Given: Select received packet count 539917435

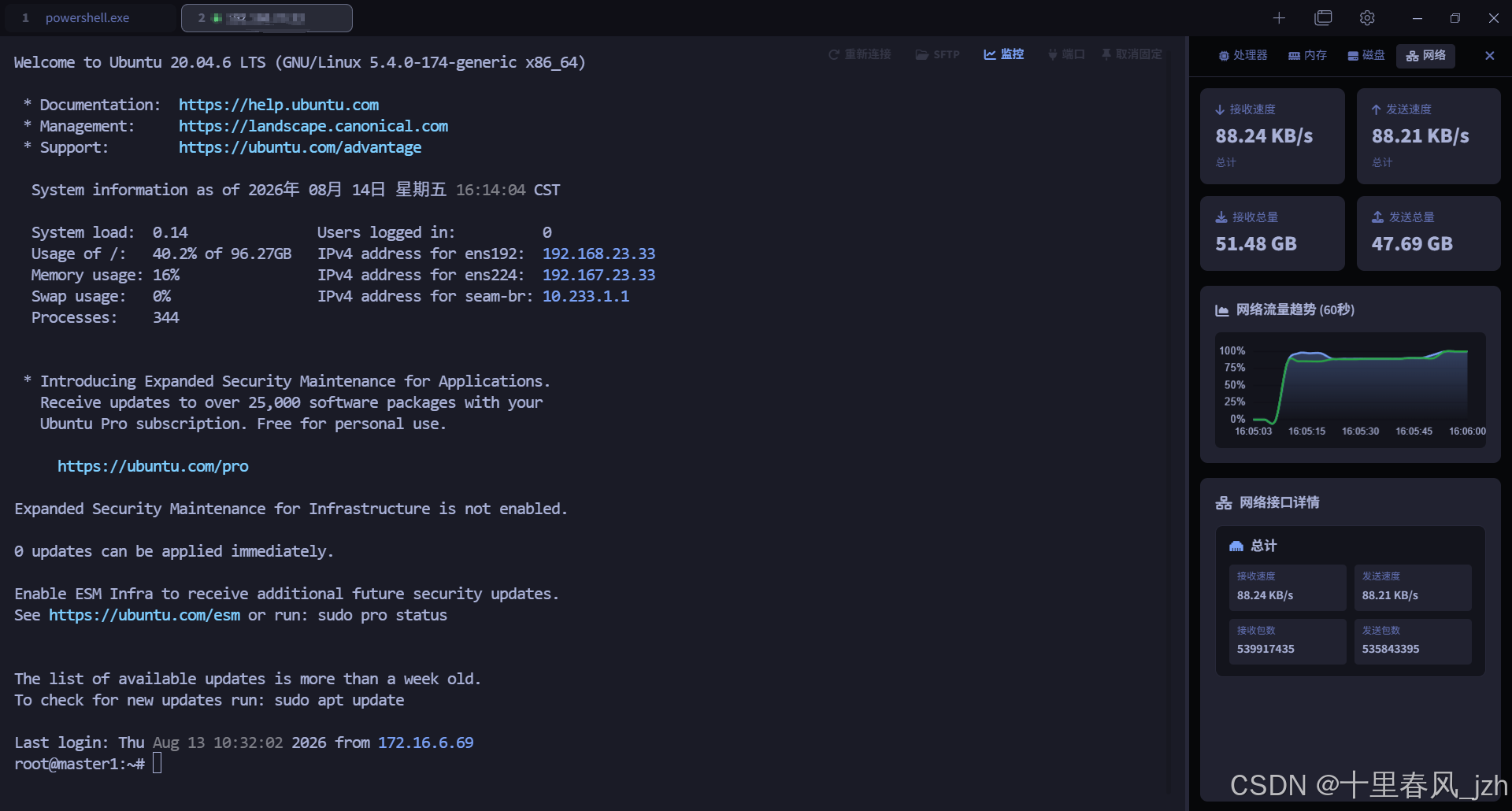Looking at the screenshot, I should tap(1266, 650).
